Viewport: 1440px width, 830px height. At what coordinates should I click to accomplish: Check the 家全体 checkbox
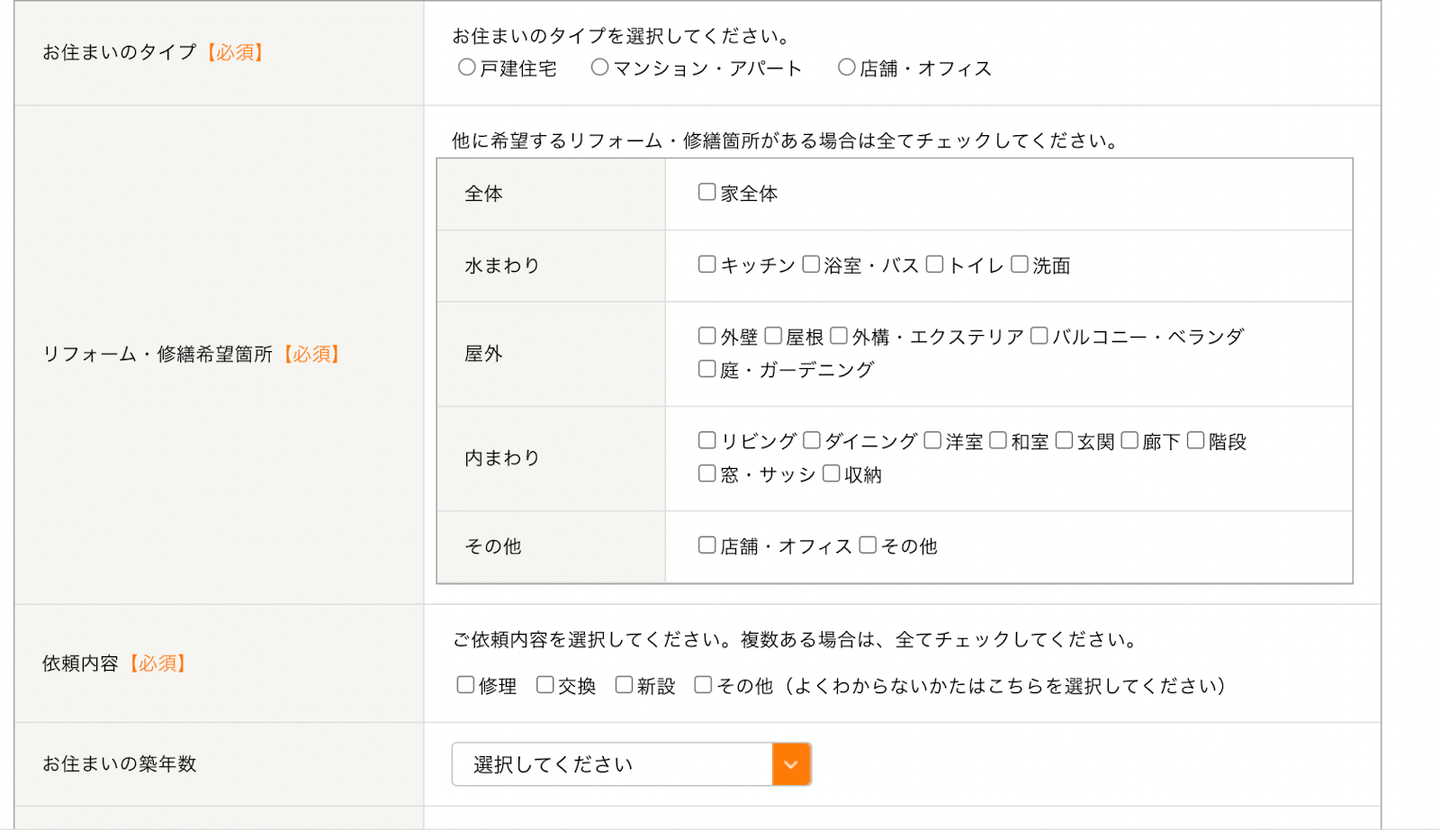pos(707,193)
